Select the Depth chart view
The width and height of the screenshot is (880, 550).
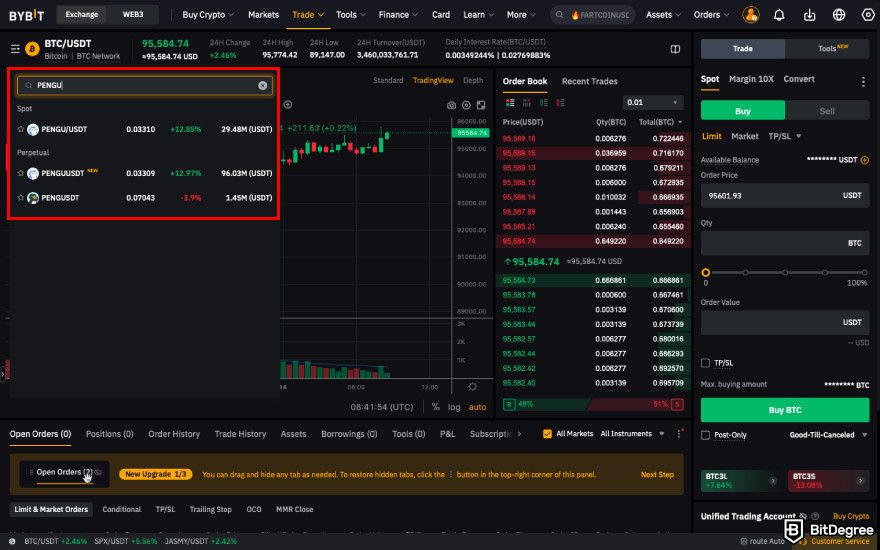473,80
